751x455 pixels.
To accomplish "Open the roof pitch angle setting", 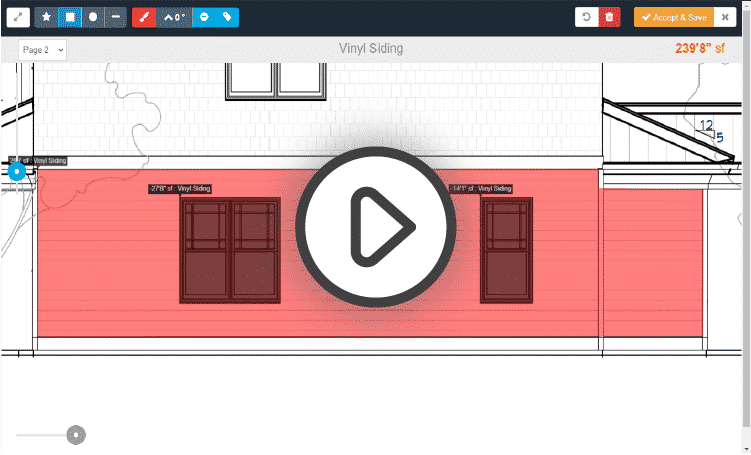I will tap(174, 17).
